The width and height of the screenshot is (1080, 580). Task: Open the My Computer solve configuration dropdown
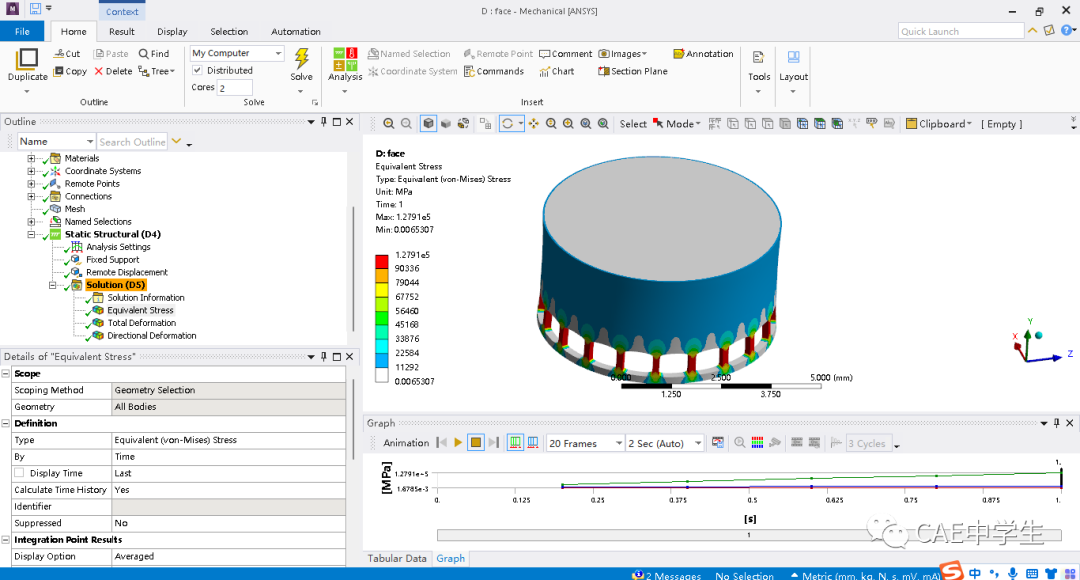click(237, 53)
